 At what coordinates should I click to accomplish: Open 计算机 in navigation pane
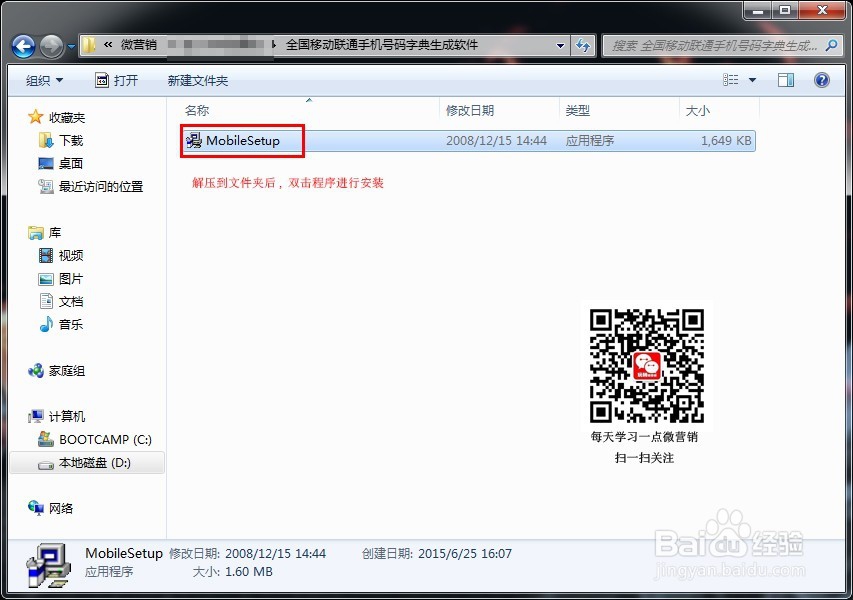pos(67,417)
